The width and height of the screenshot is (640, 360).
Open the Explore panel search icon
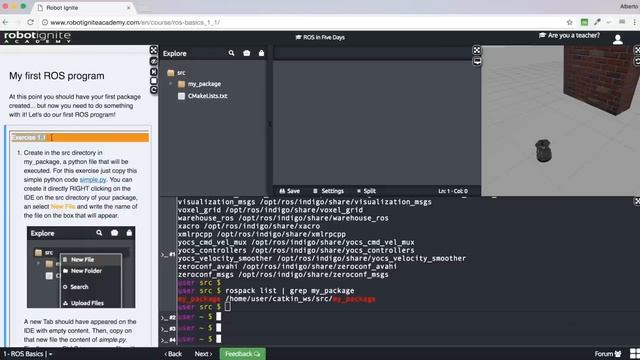231,53
